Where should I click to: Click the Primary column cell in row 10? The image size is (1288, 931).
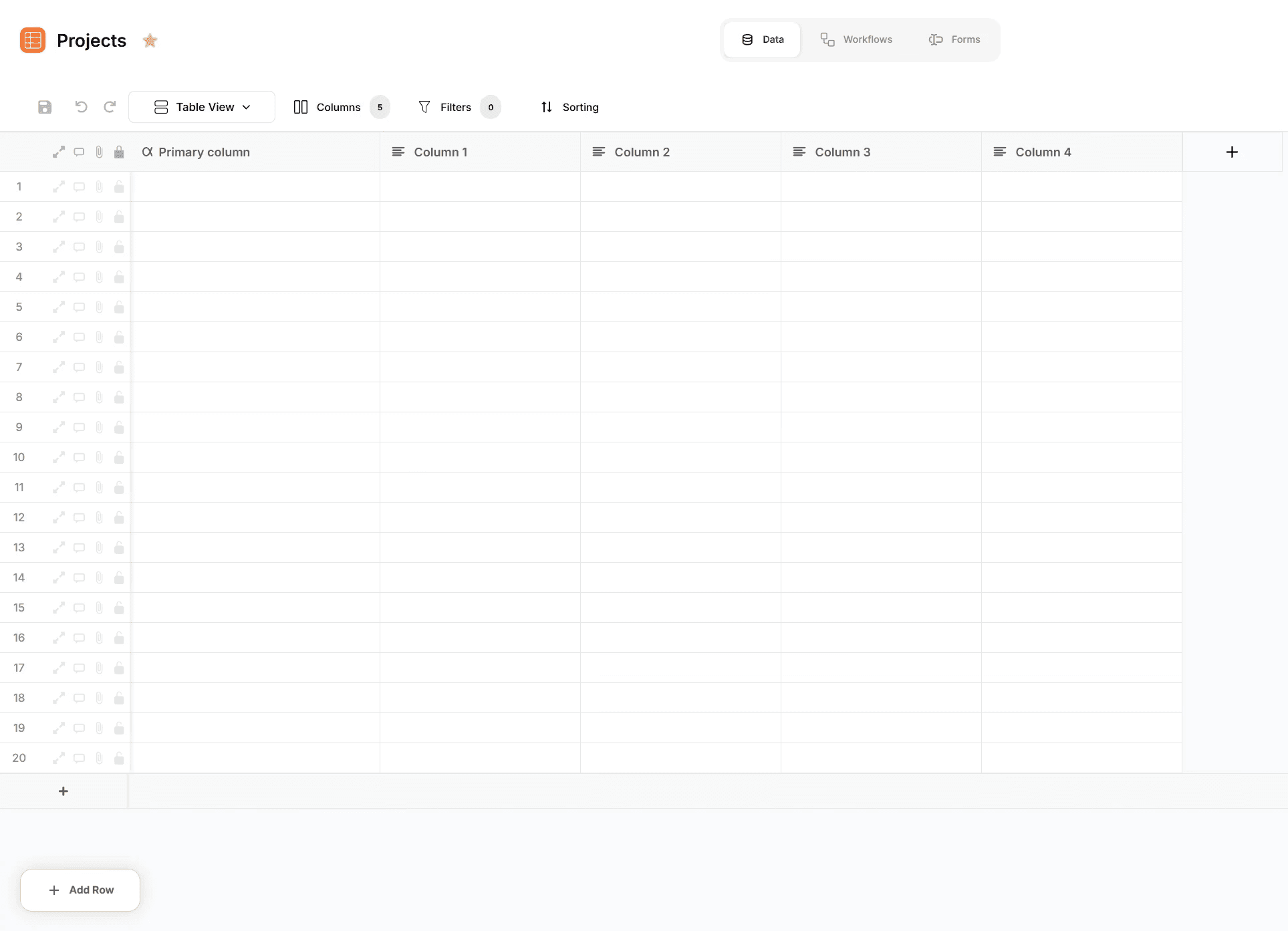(x=255, y=457)
